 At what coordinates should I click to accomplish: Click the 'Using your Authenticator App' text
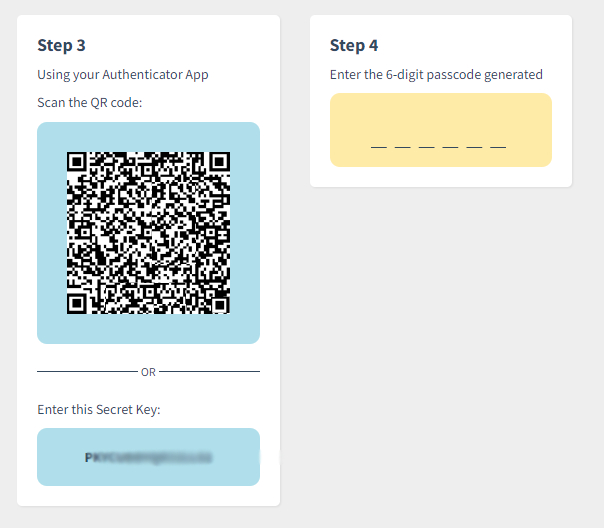click(x=123, y=74)
